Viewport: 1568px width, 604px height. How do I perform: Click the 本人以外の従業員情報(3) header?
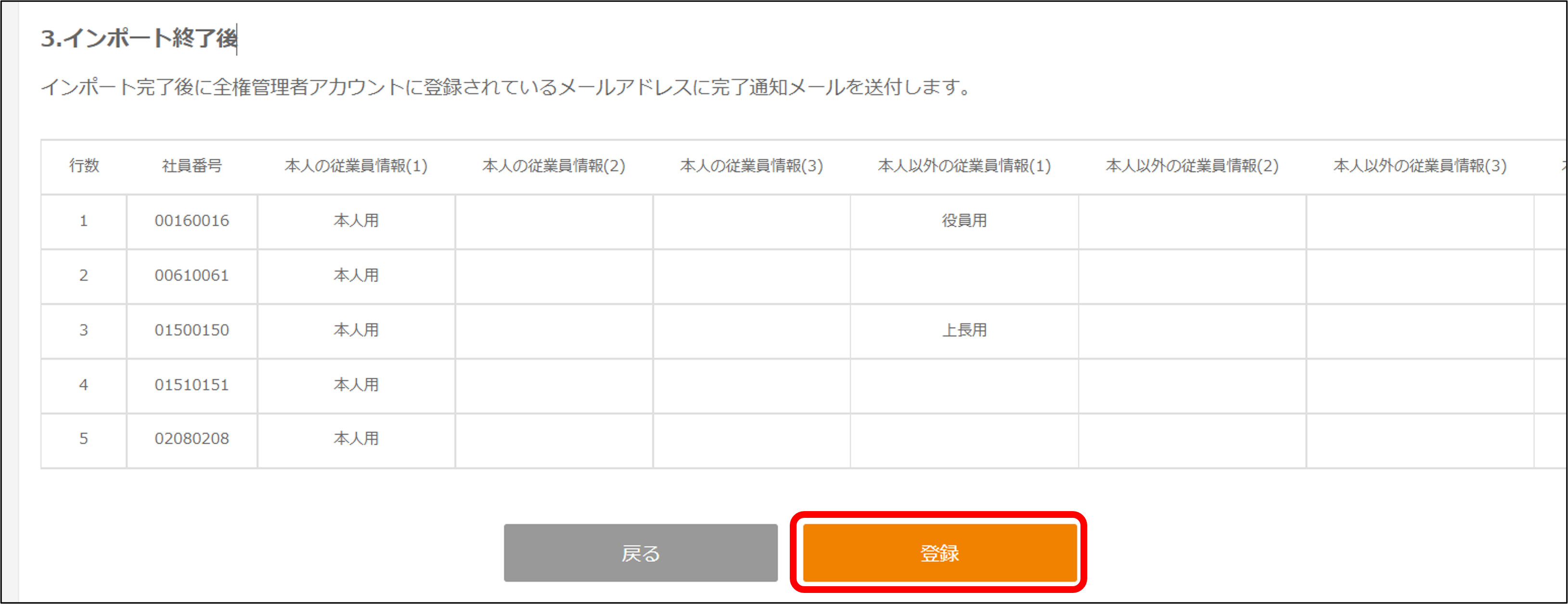(1419, 166)
